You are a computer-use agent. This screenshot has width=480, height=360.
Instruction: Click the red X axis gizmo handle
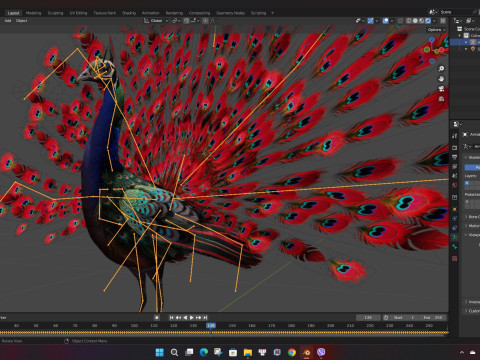tap(442, 50)
